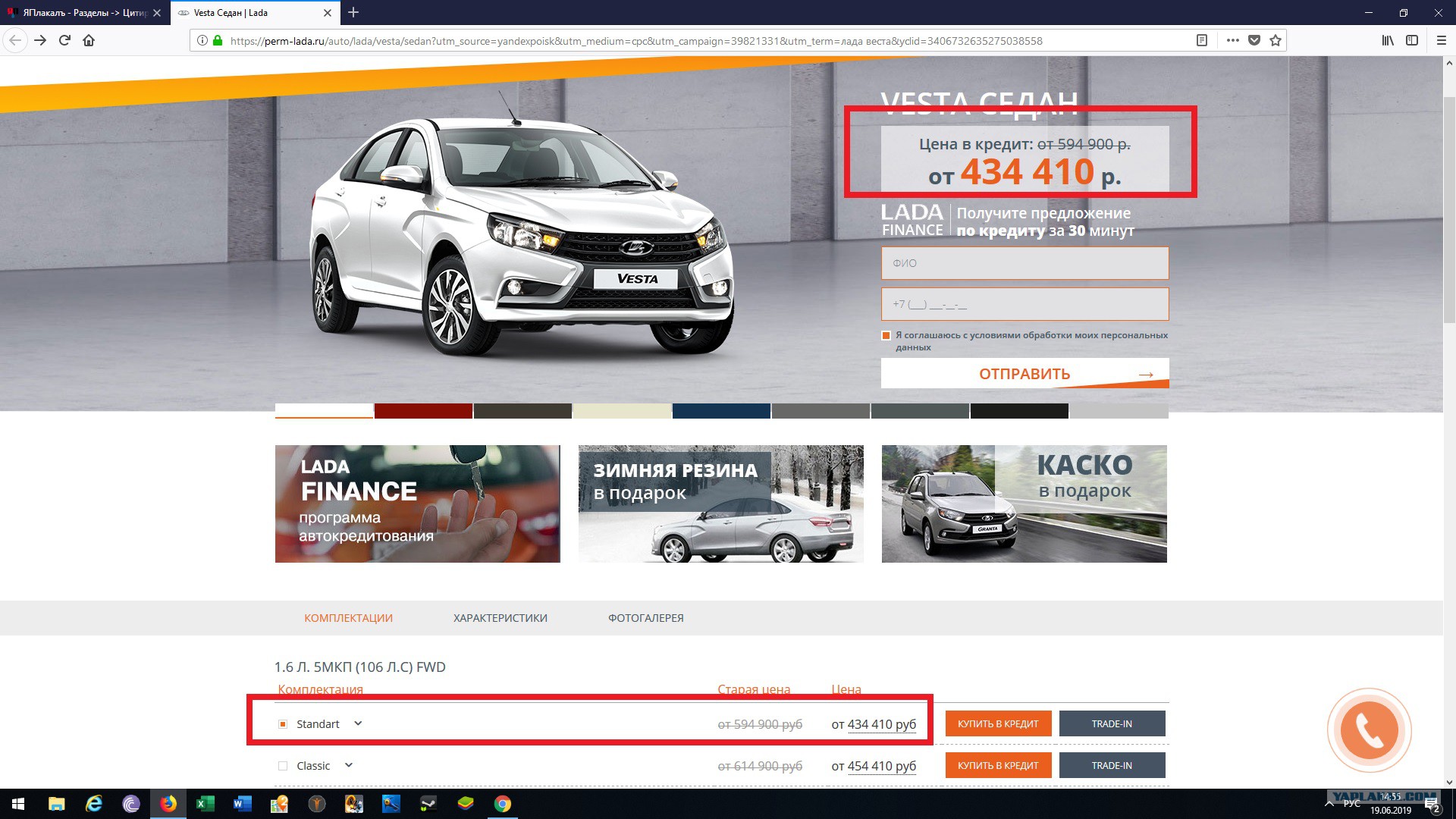Screen dimensions: 1456x819
Task: Select the dark red car color swatch
Action: pos(423,411)
